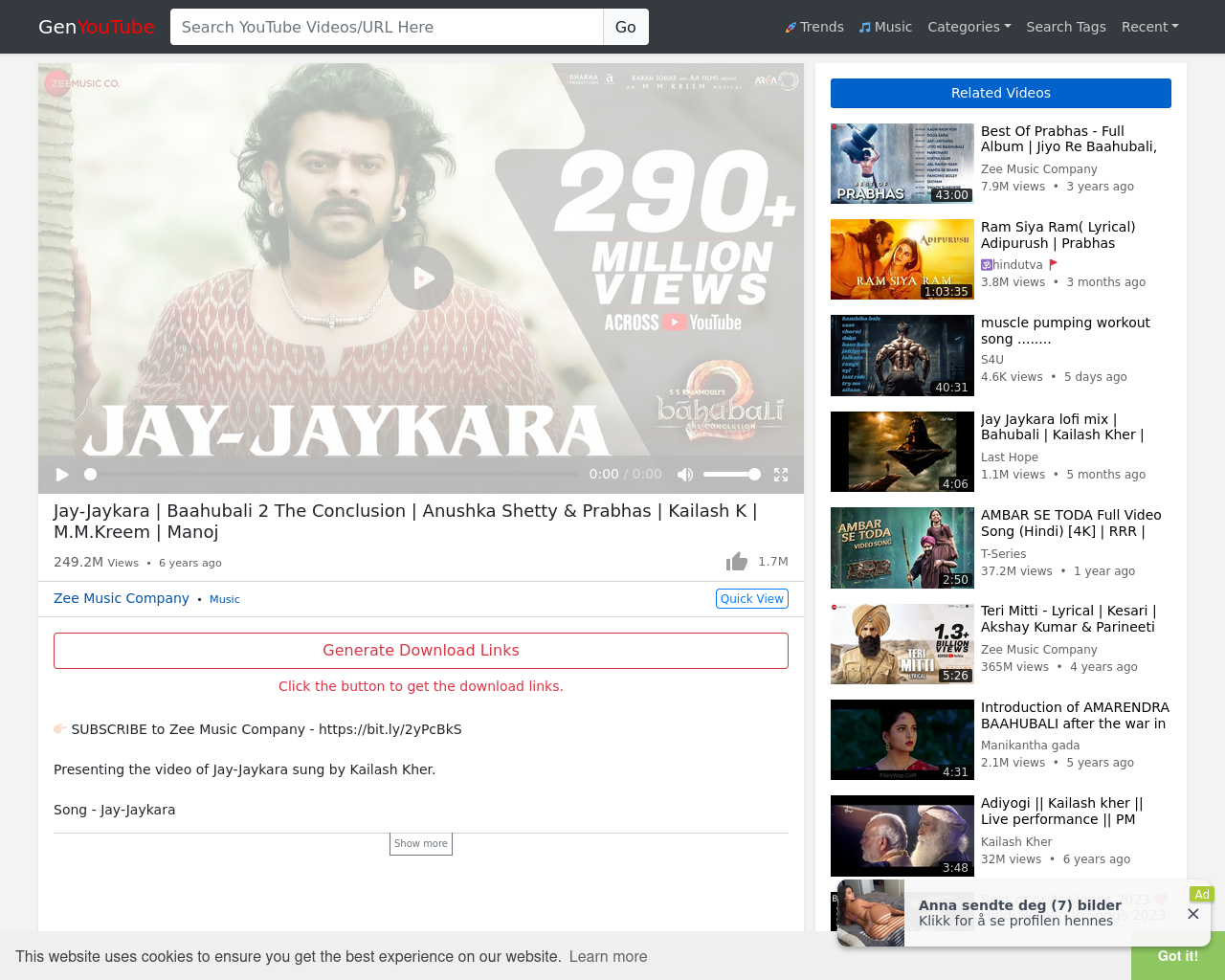The height and width of the screenshot is (980, 1225).
Task: Expand description with Show more
Action: pos(421,844)
